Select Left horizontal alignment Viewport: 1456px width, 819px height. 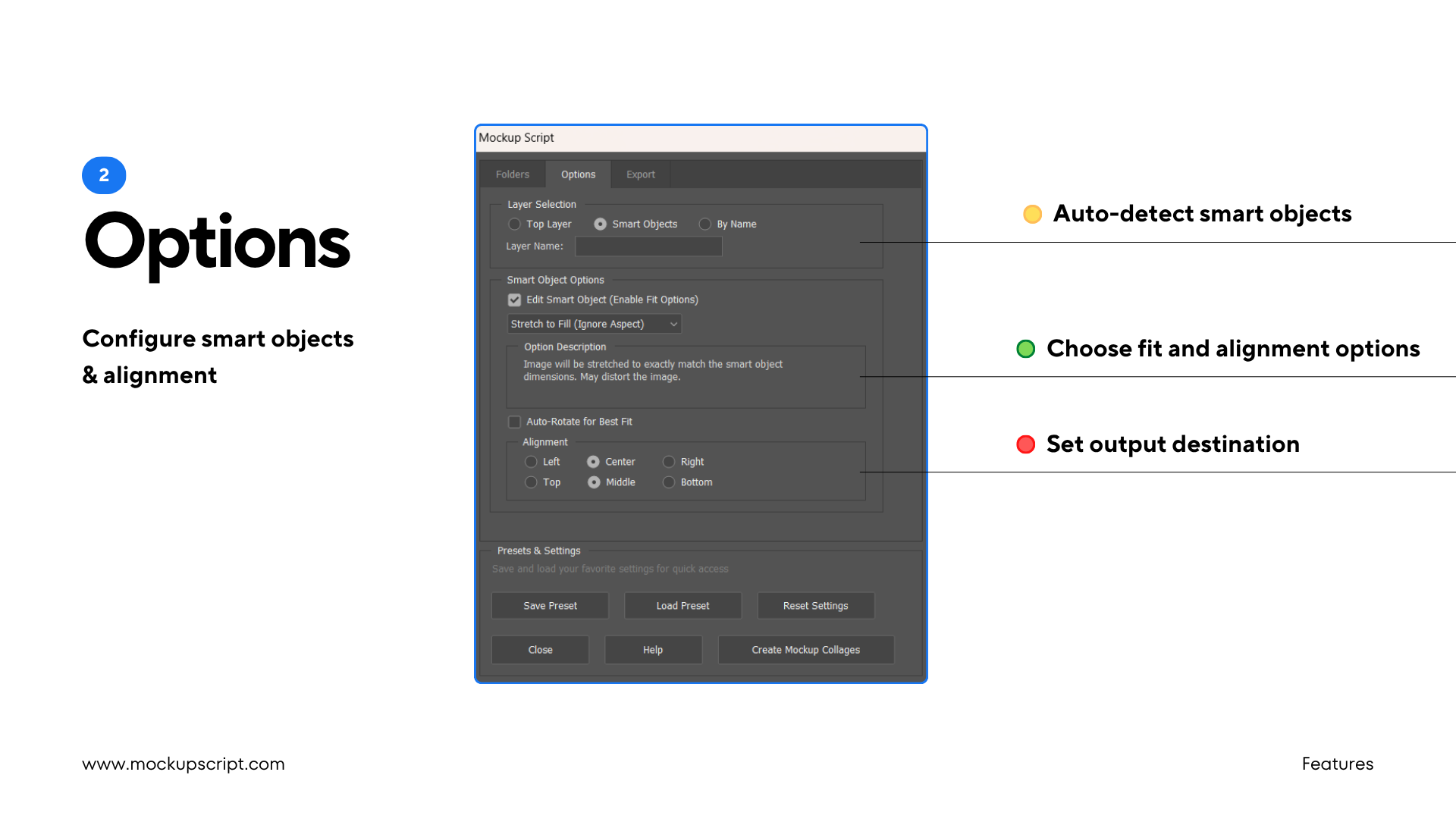[531, 461]
